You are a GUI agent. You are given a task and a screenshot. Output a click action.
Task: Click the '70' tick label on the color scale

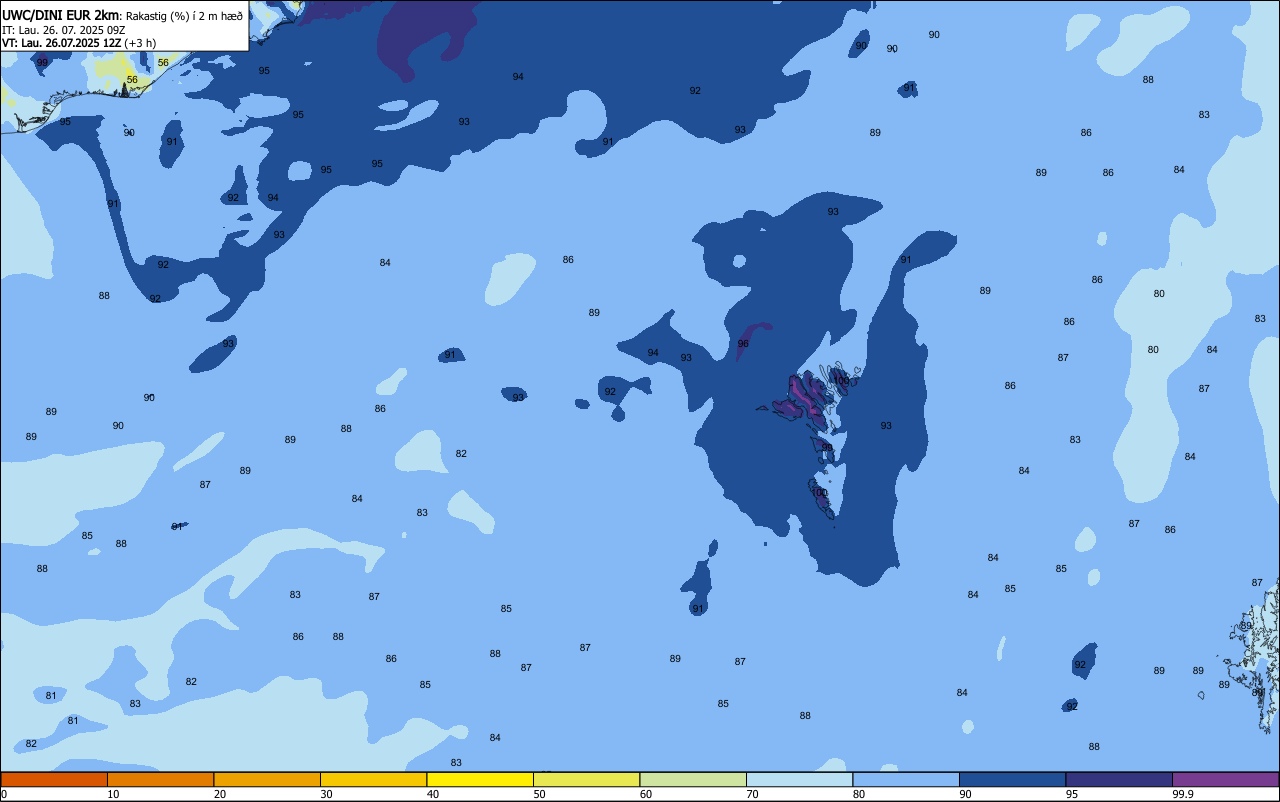[x=752, y=794]
